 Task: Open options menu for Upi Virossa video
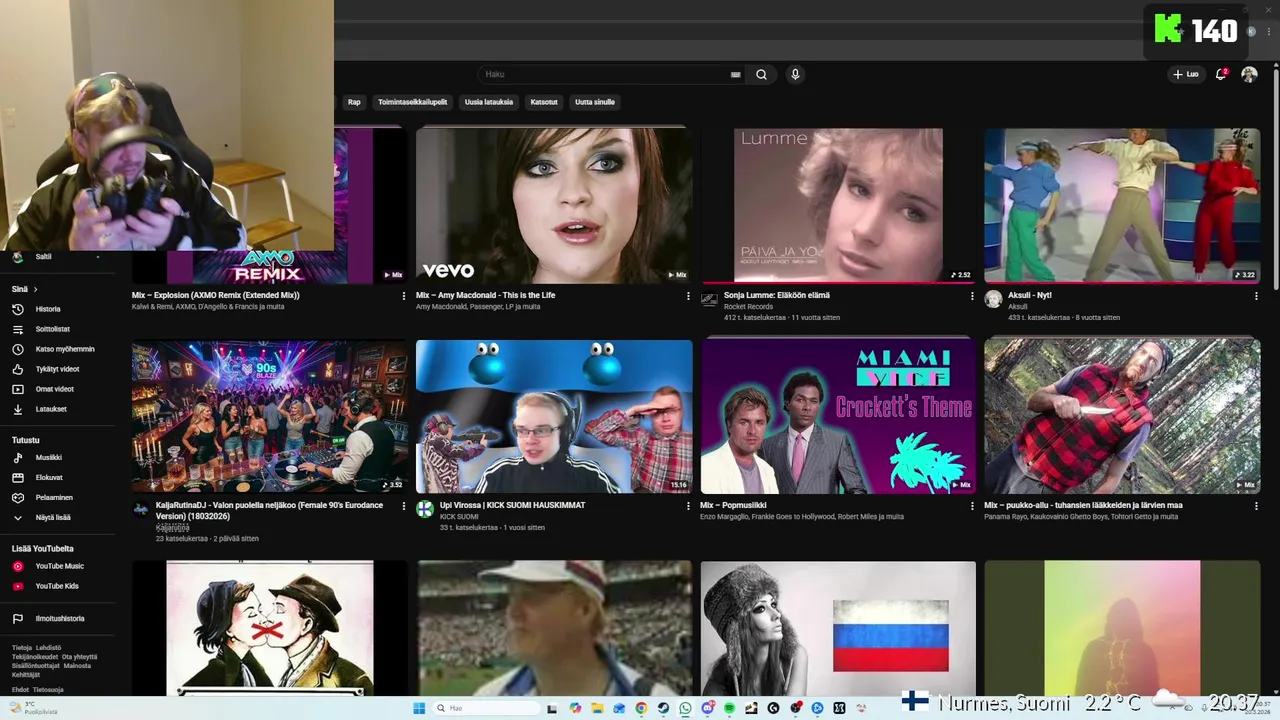688,506
